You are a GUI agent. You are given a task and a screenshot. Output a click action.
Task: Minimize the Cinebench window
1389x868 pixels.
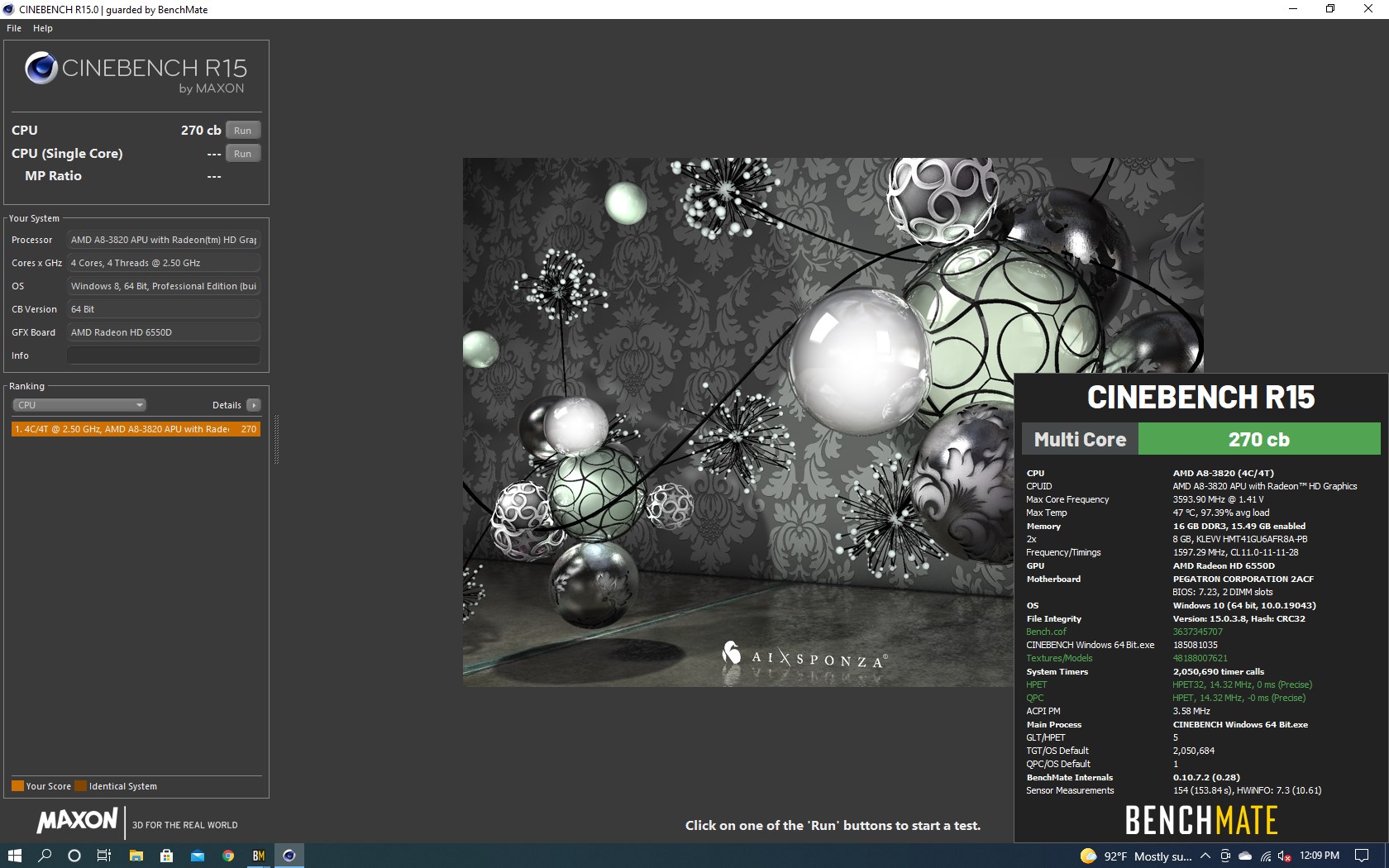[x=1293, y=9]
